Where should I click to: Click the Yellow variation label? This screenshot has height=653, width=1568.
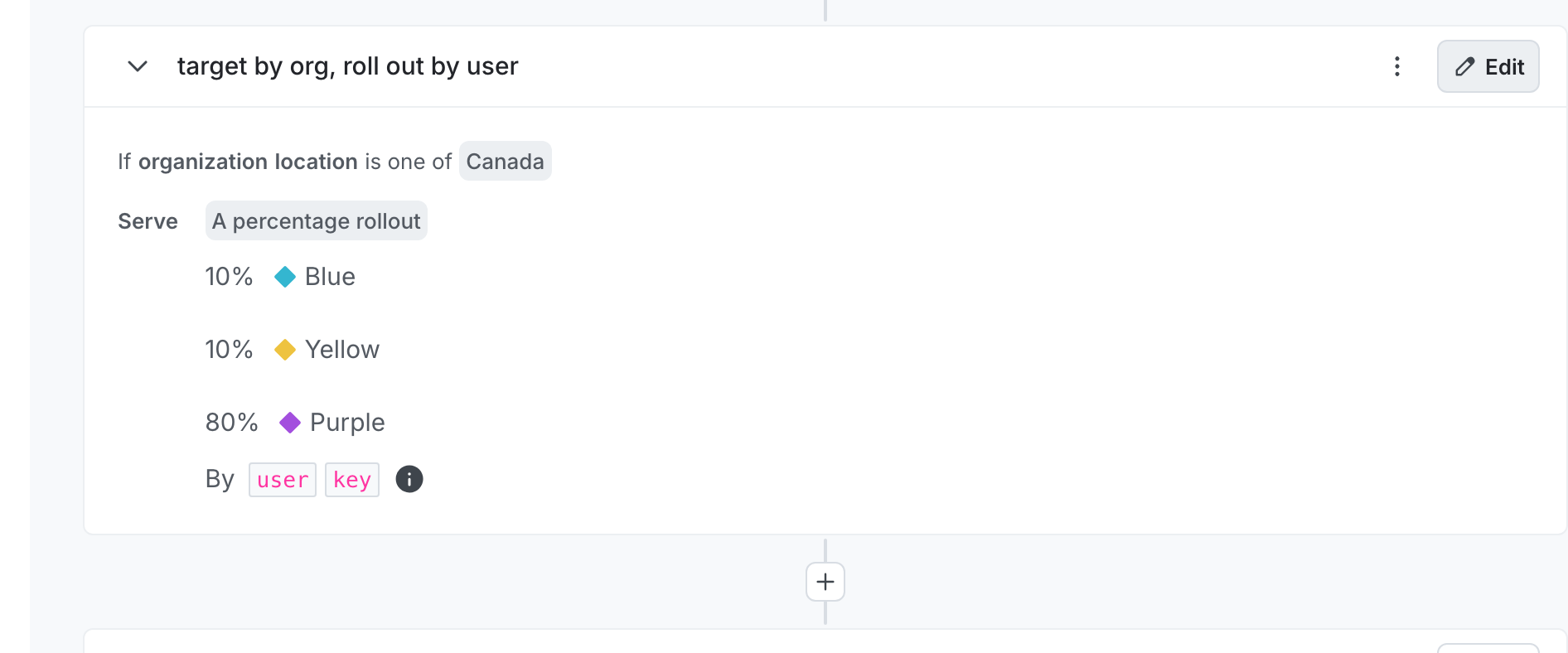(x=341, y=349)
